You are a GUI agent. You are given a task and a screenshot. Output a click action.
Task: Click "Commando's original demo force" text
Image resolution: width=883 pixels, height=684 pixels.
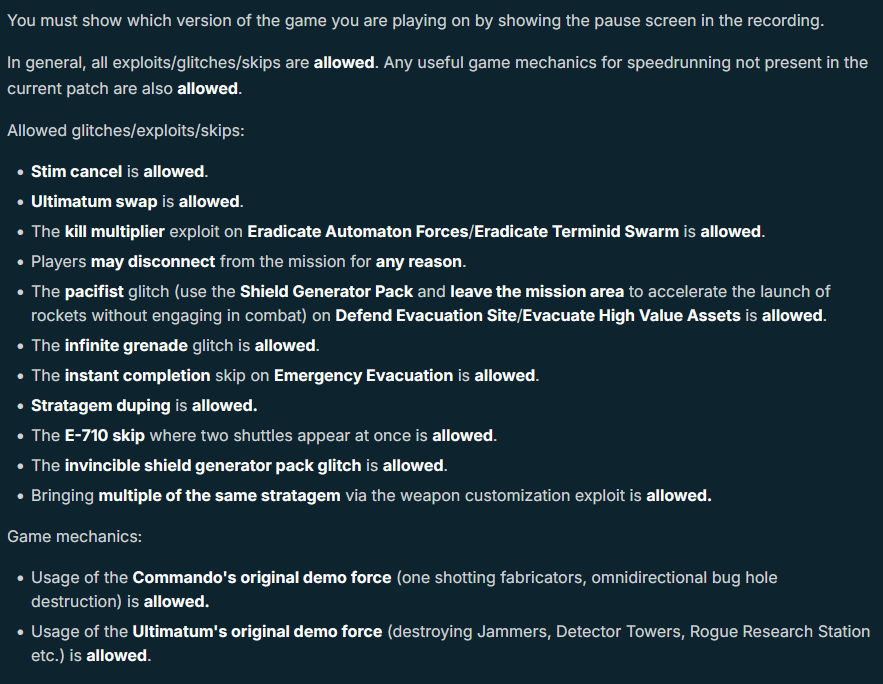coord(262,578)
